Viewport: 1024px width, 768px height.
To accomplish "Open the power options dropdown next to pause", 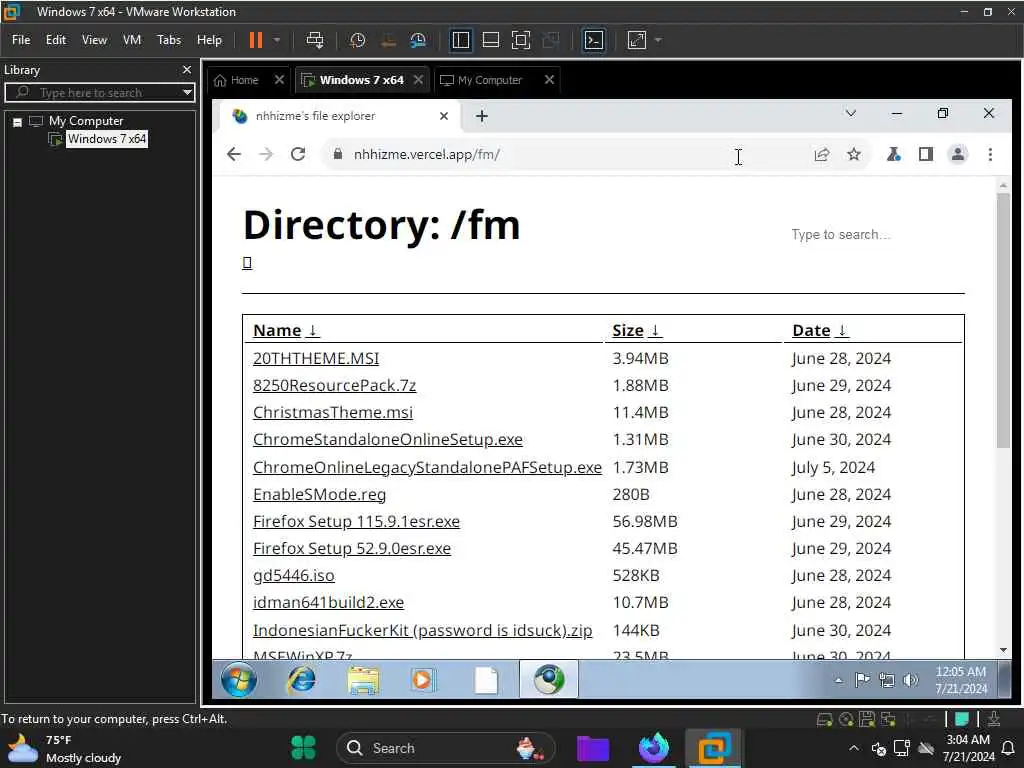I will 277,40.
